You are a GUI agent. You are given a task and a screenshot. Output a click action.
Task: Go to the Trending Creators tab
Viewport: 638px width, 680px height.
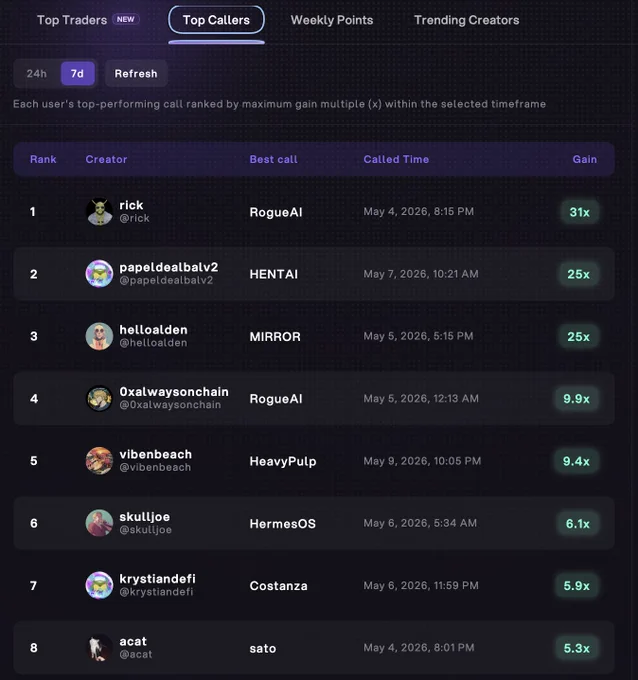[467, 20]
